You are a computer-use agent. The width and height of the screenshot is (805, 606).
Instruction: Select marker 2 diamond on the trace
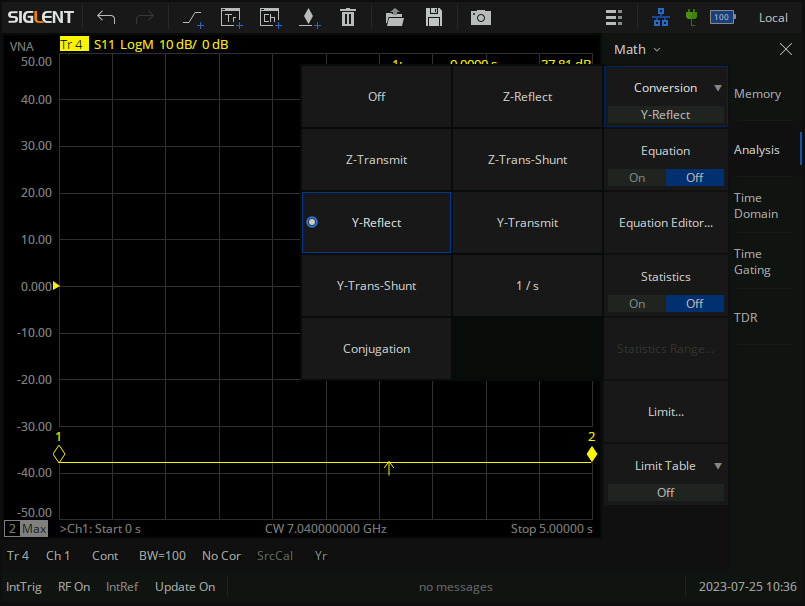[591, 454]
